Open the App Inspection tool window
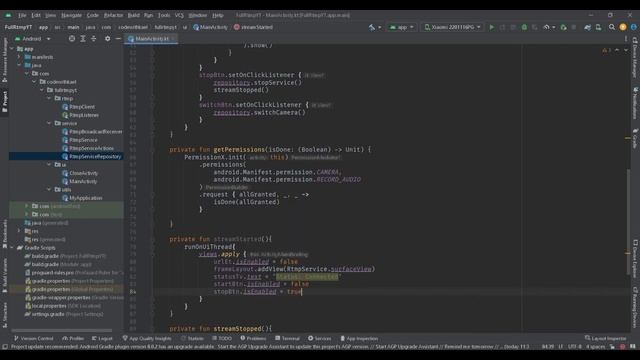 point(359,338)
